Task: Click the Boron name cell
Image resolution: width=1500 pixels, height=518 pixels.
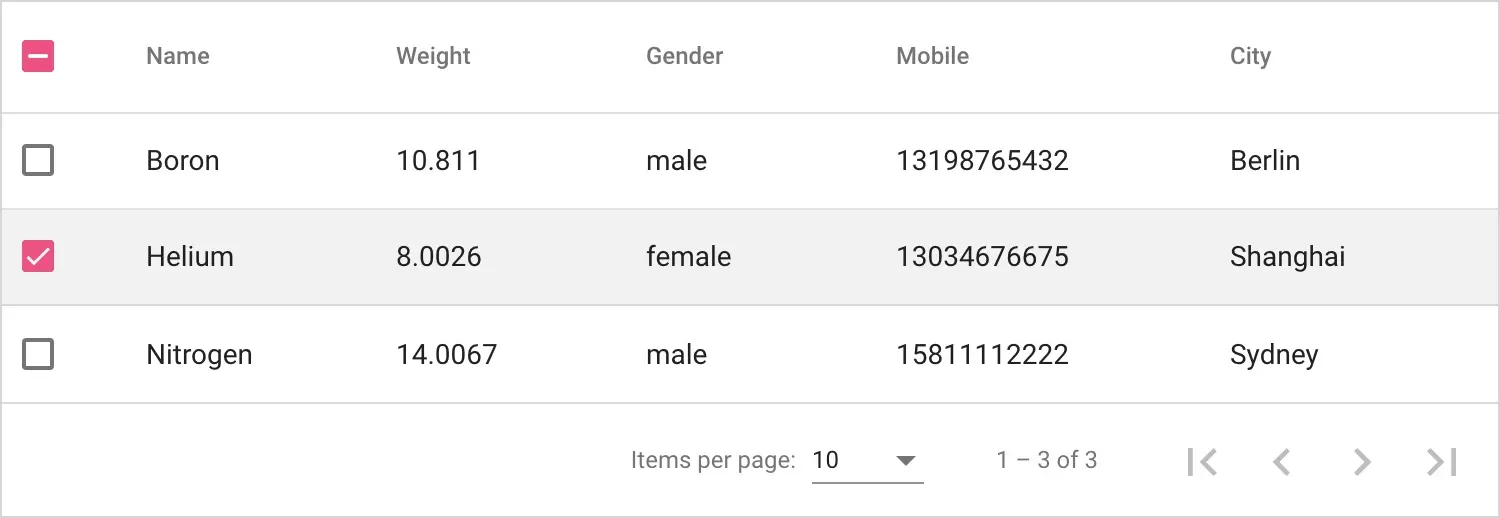Action: [x=183, y=161]
